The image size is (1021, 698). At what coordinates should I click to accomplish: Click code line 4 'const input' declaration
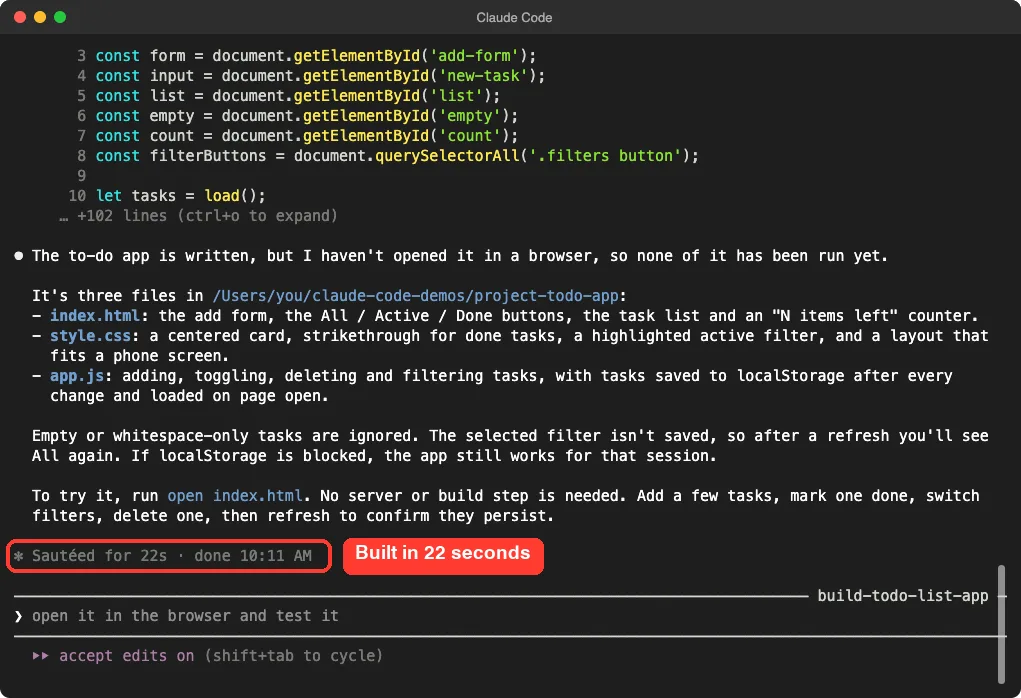(x=320, y=76)
